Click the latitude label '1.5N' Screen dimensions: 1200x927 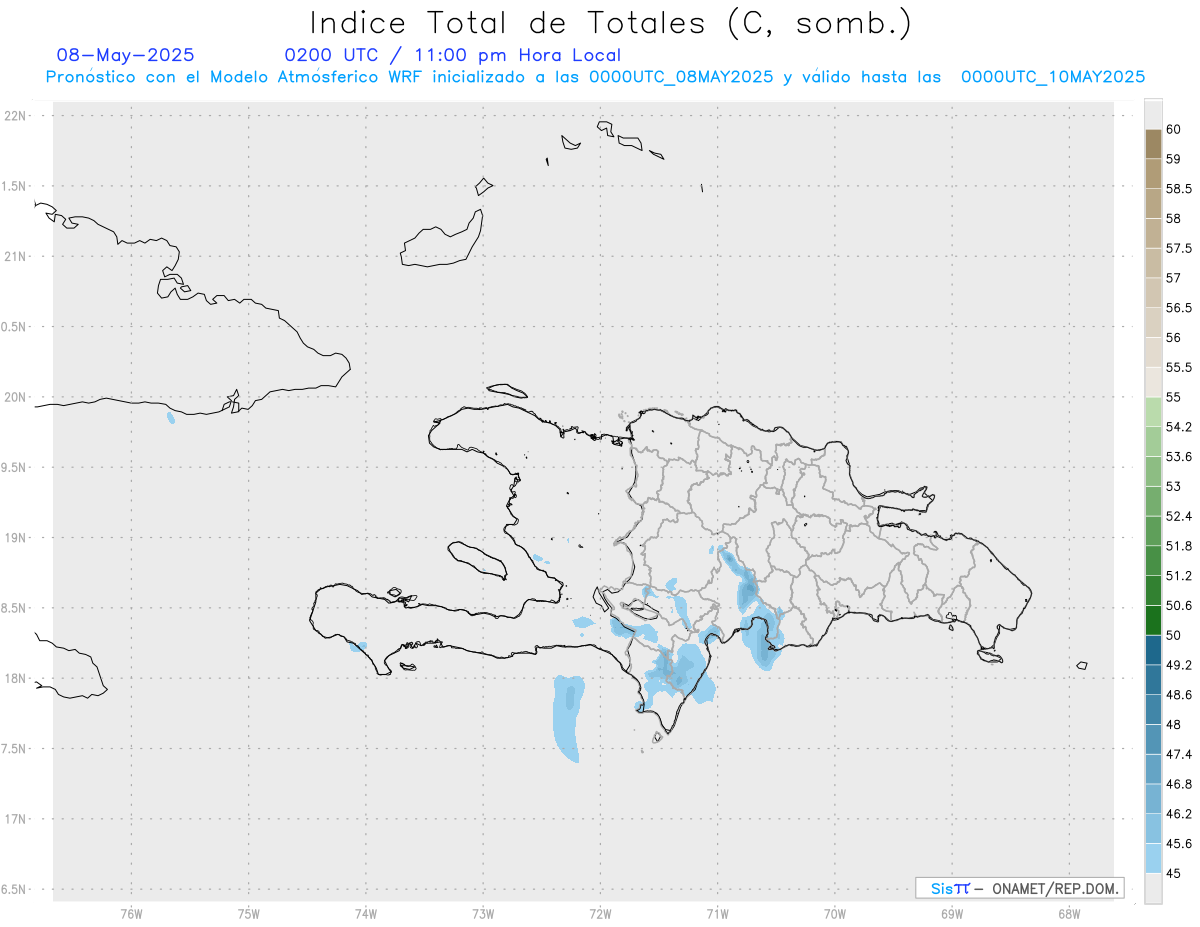15,186
